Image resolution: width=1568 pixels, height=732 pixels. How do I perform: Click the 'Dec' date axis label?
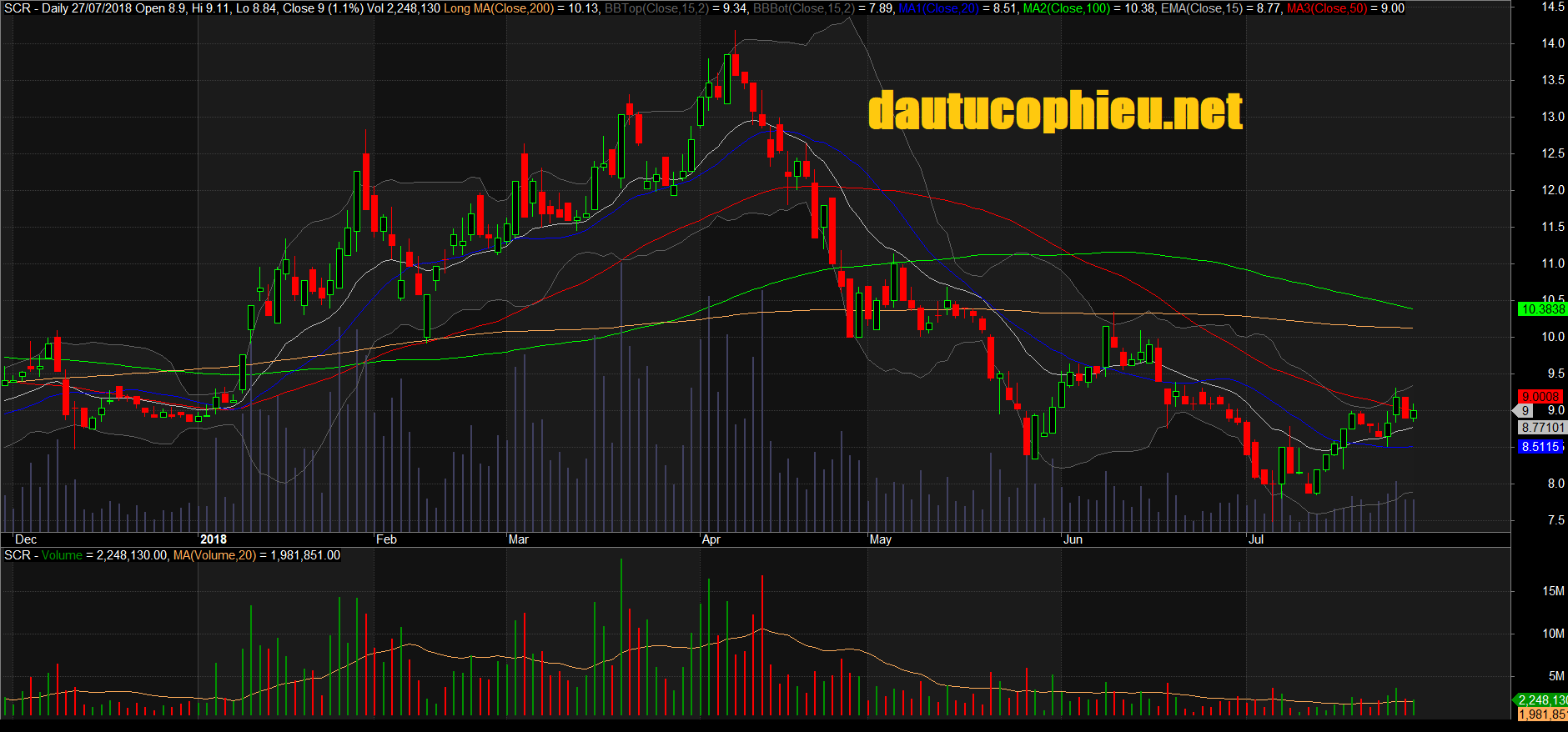point(26,539)
